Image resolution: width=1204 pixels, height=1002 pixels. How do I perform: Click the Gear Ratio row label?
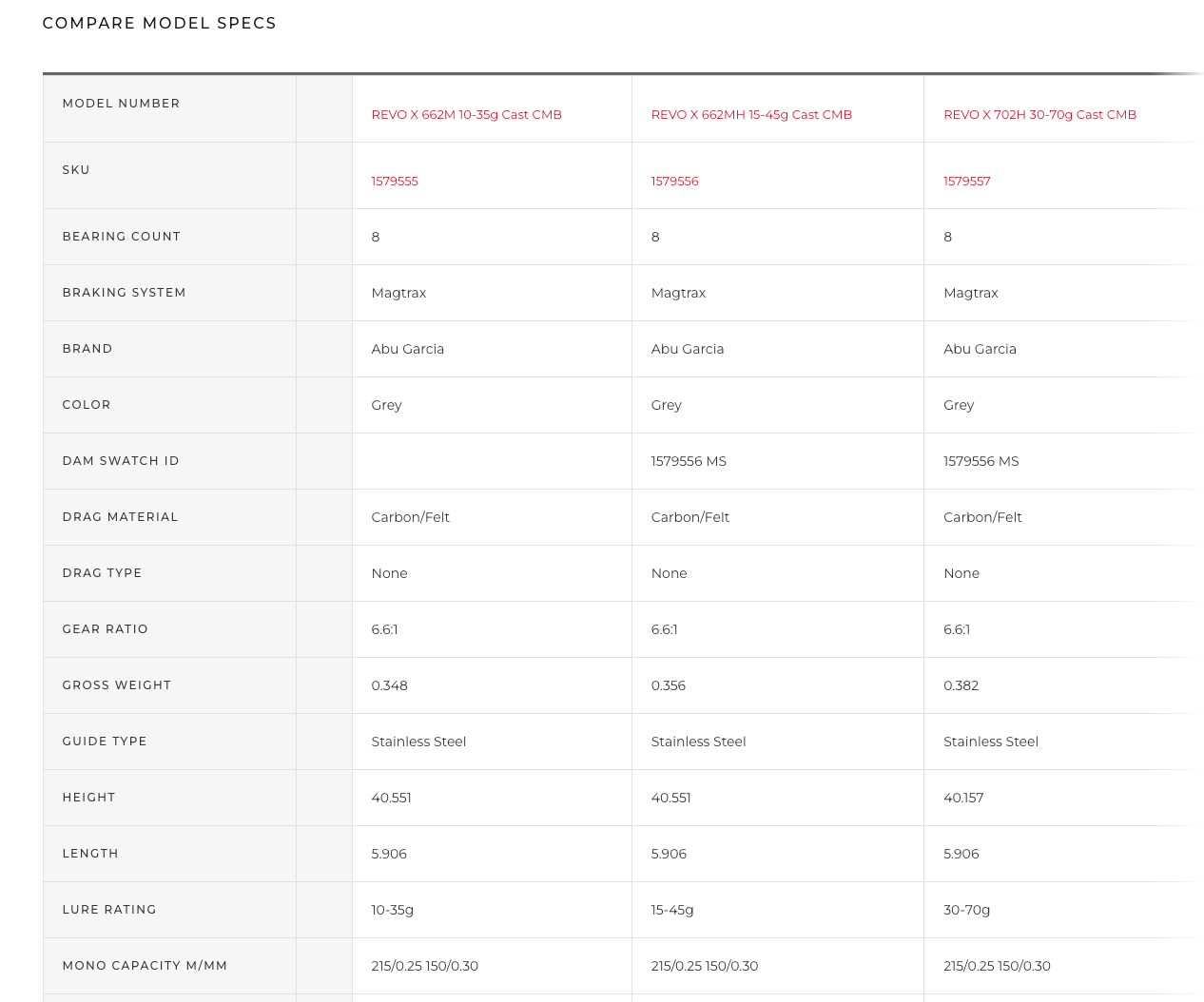click(105, 629)
